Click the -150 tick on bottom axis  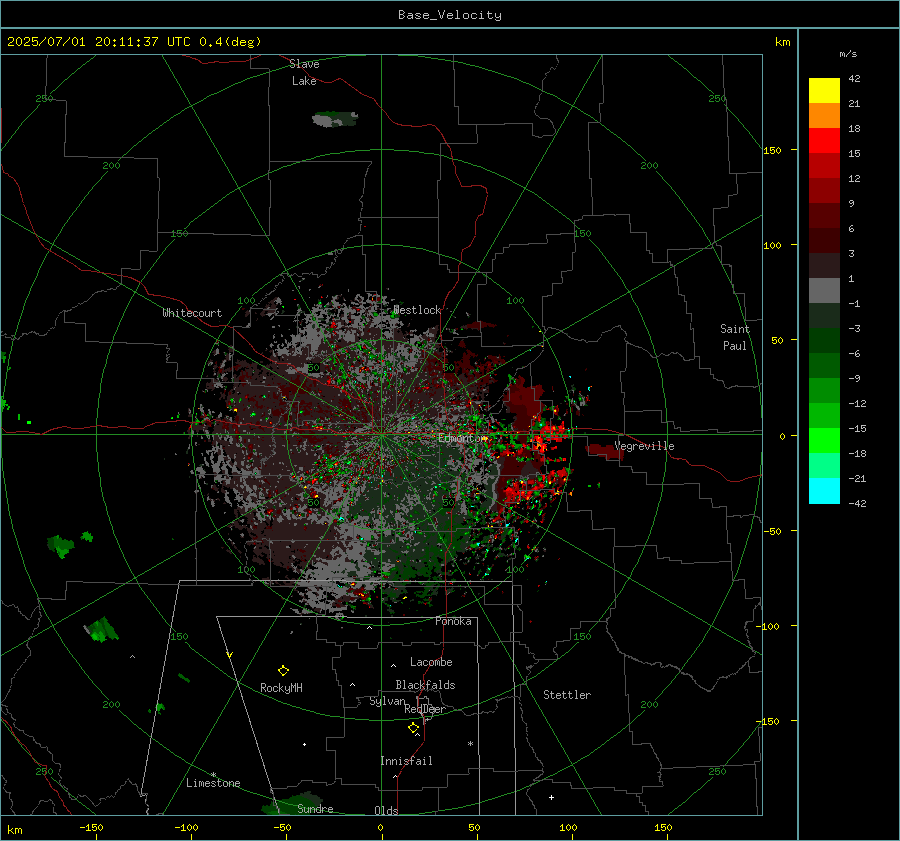[x=91, y=827]
